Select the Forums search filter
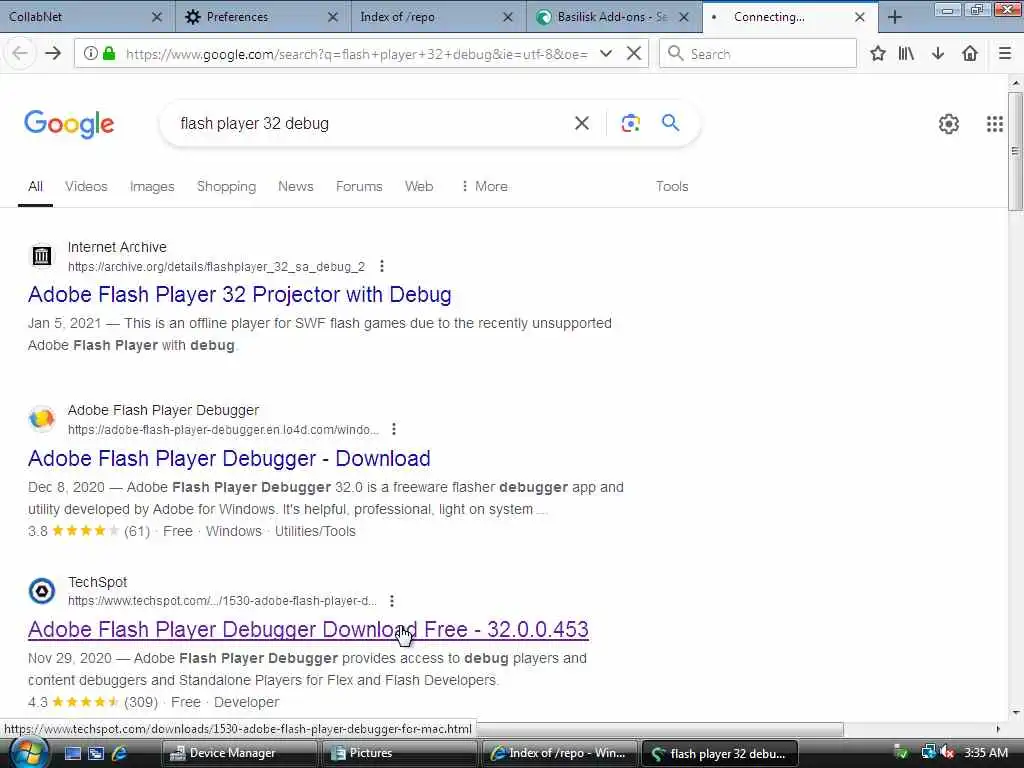Image resolution: width=1024 pixels, height=768 pixels. [359, 186]
